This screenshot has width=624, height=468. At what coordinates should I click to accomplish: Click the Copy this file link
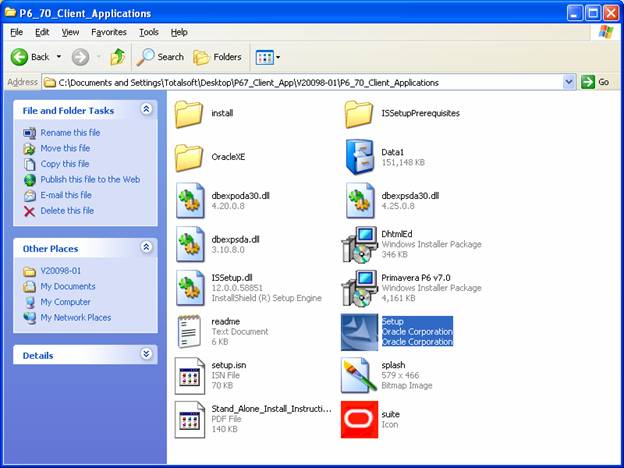[x=65, y=164]
